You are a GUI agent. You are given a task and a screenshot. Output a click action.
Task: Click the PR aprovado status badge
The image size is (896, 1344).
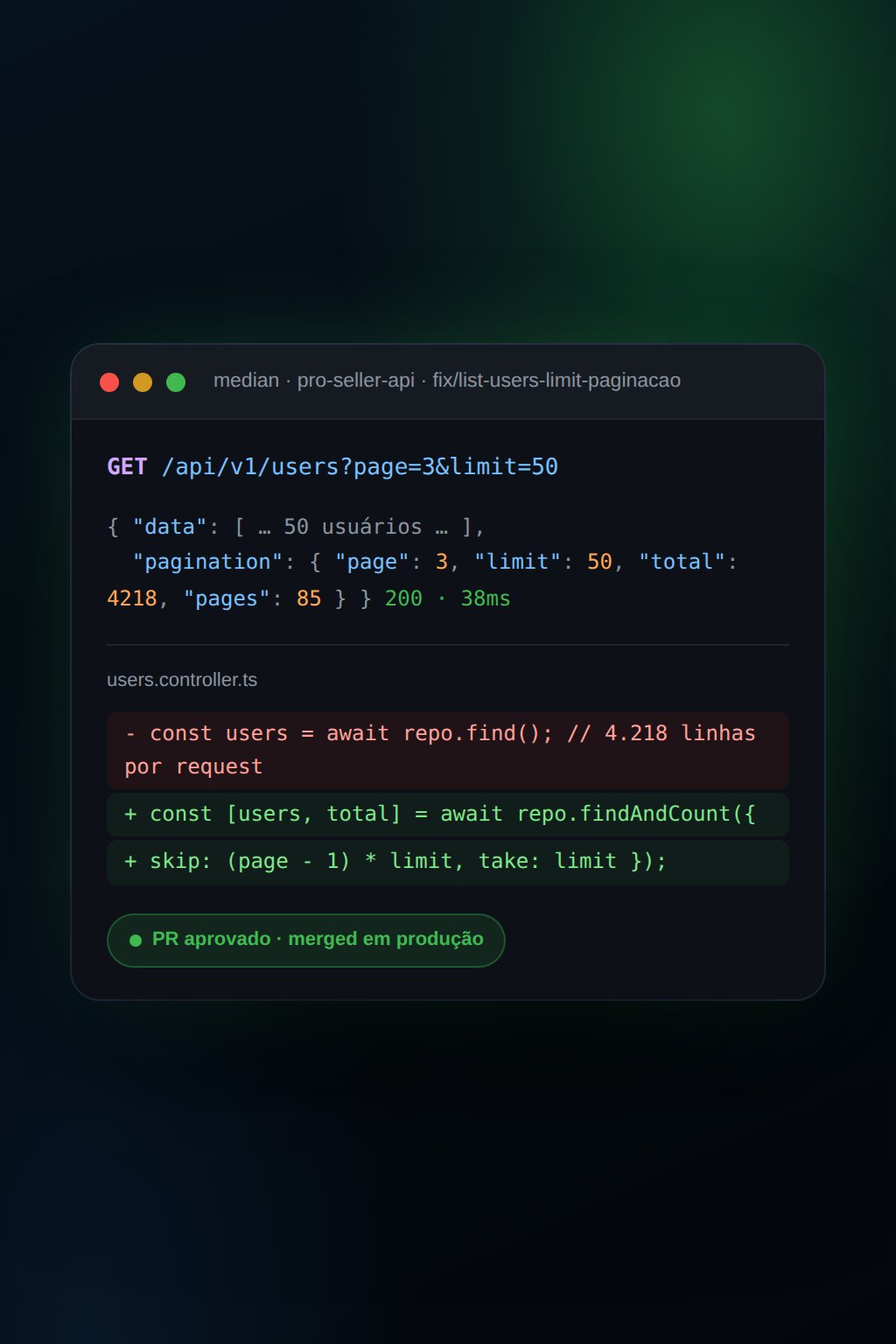tap(306, 941)
